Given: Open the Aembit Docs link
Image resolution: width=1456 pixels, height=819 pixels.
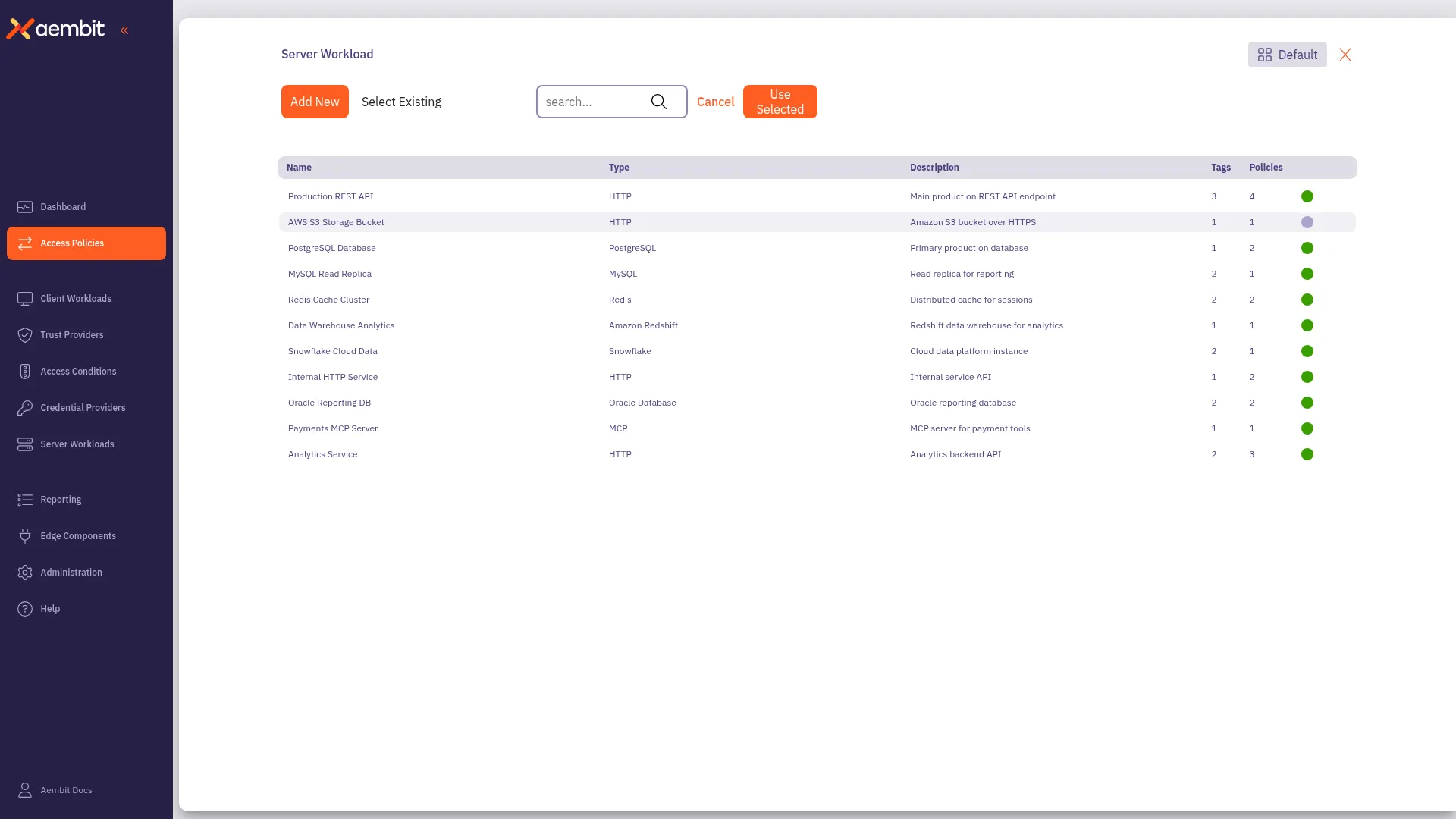Looking at the screenshot, I should (x=66, y=790).
